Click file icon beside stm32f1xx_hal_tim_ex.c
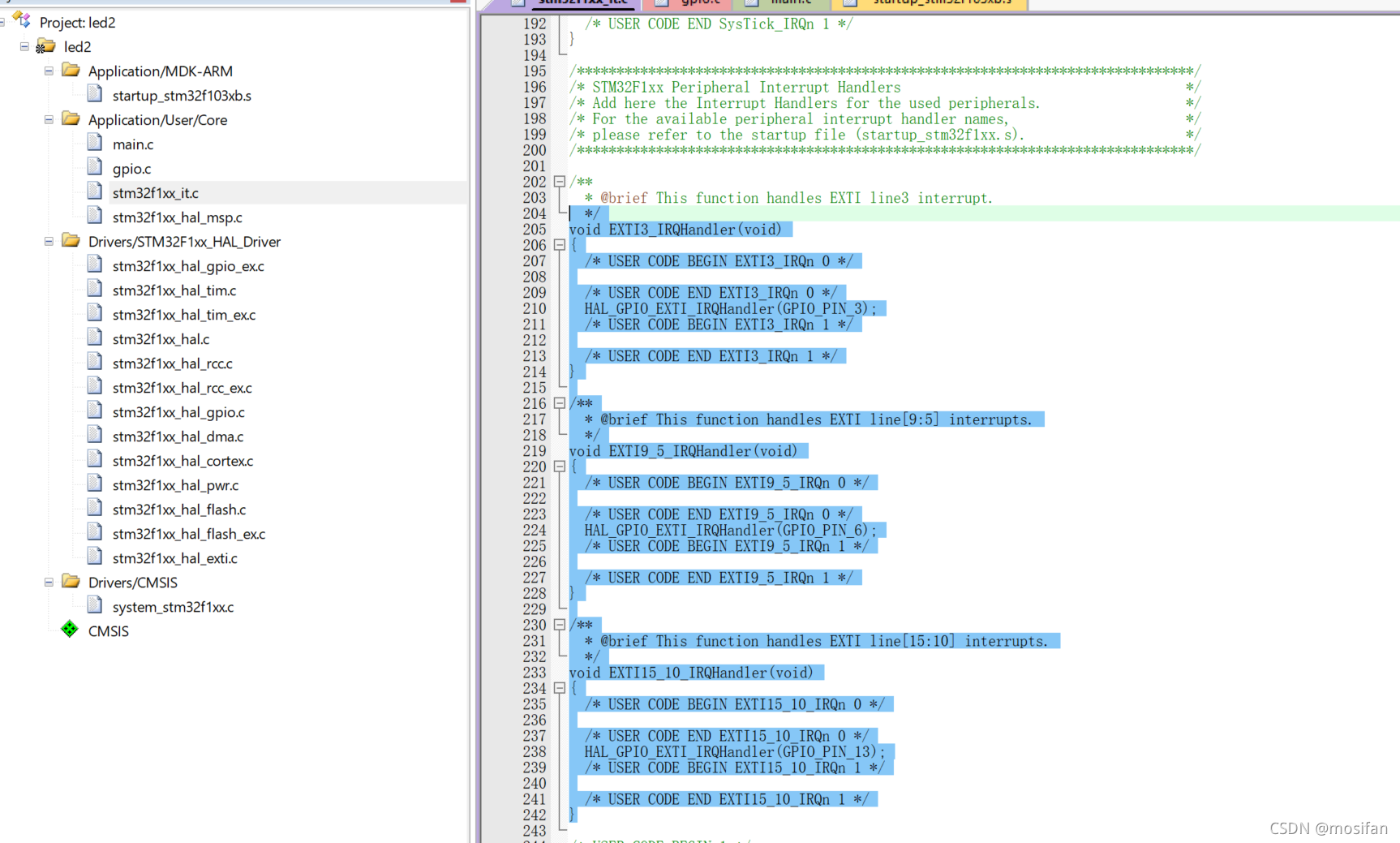This screenshot has width=1400, height=843. click(x=95, y=313)
